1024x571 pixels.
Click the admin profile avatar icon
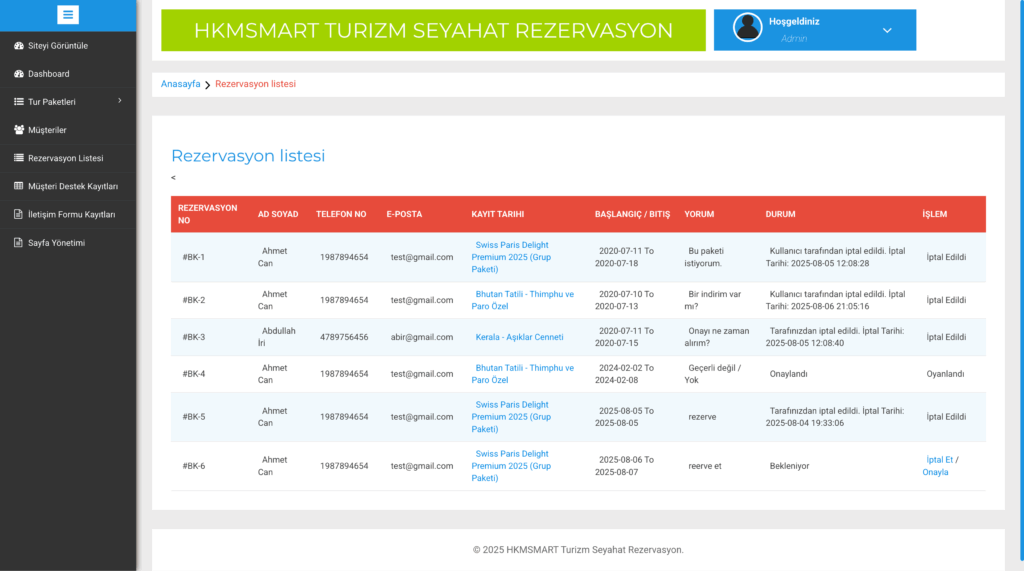click(x=748, y=27)
